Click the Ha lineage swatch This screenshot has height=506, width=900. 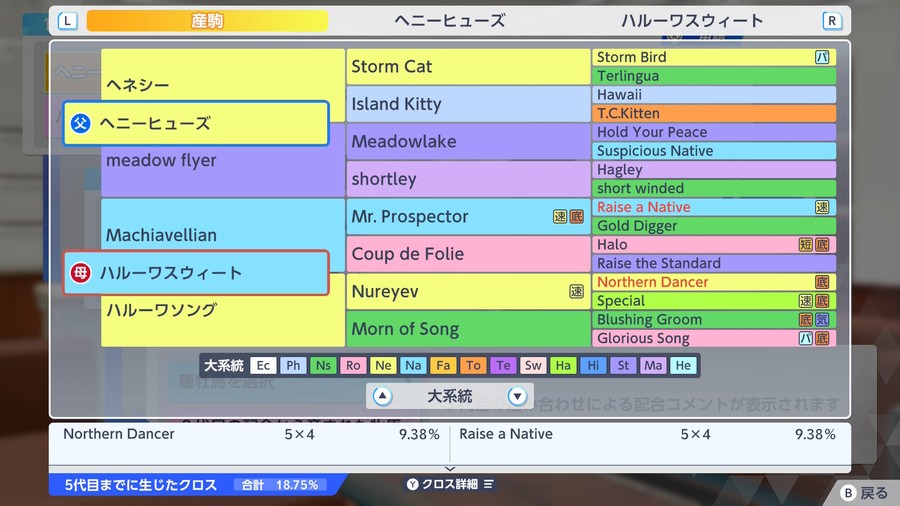pyautogui.click(x=563, y=365)
